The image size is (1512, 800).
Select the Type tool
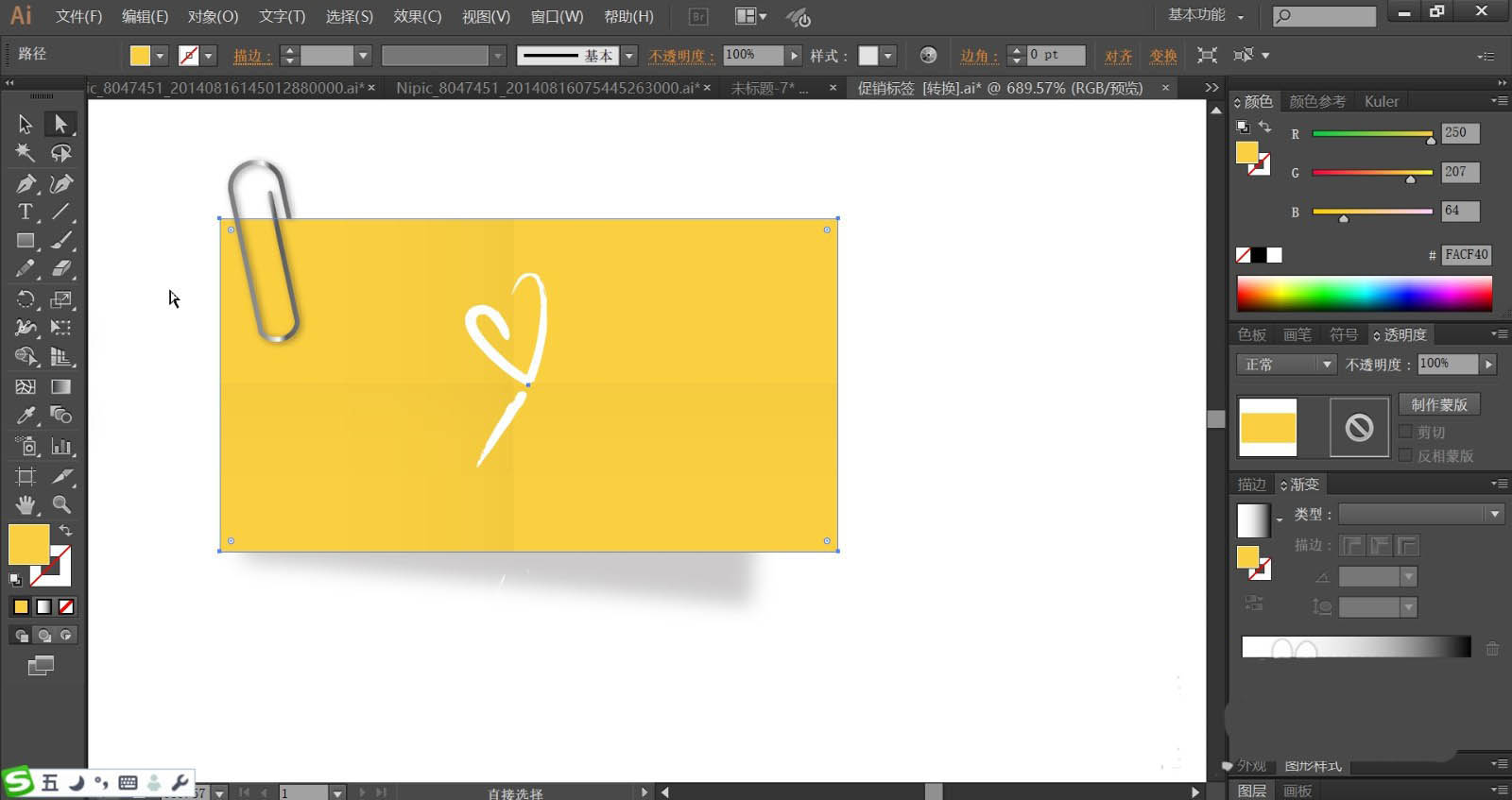point(26,213)
